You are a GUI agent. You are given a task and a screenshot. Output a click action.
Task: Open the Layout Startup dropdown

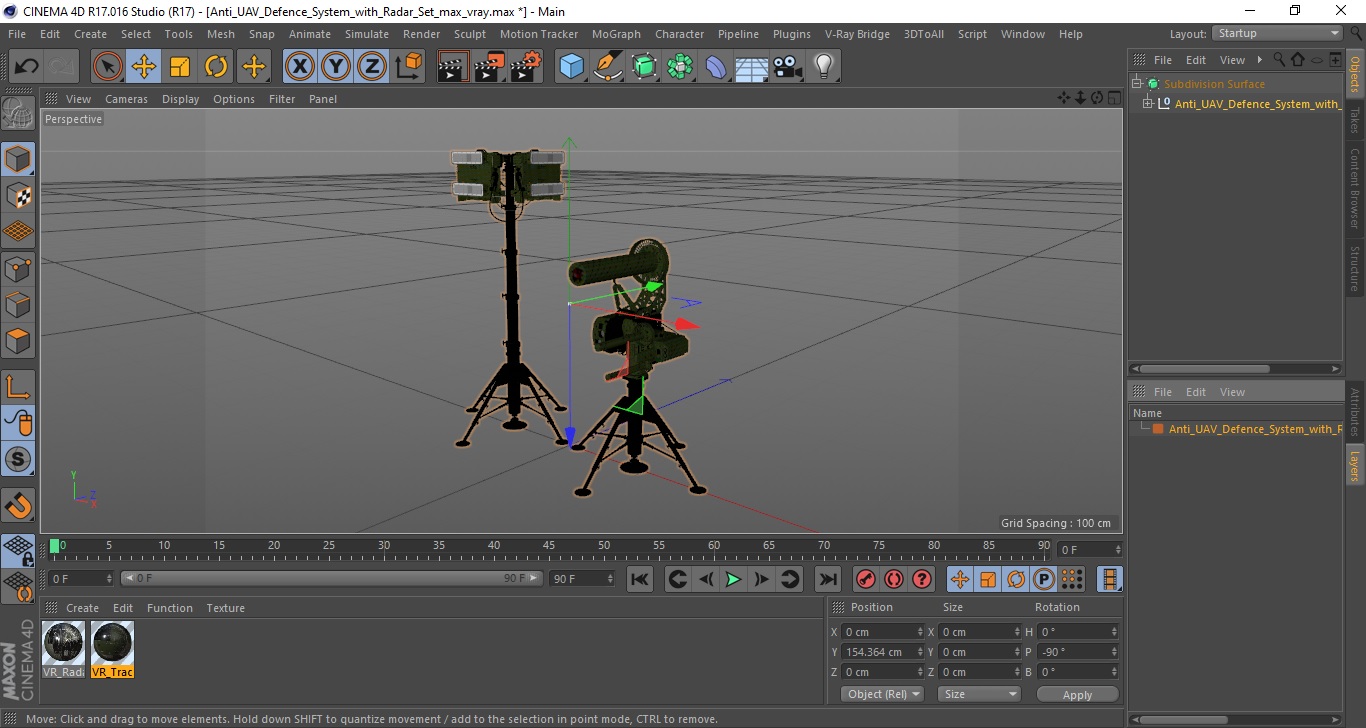click(1277, 33)
